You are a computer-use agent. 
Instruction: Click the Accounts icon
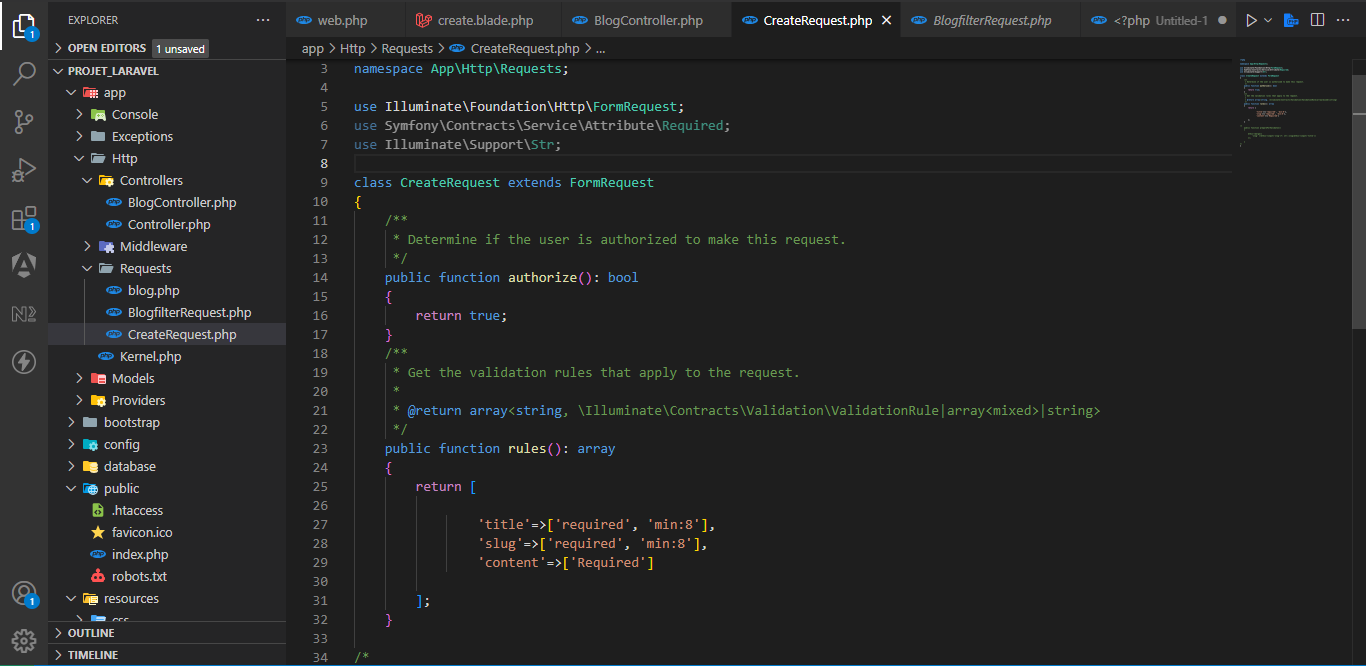[x=24, y=593]
